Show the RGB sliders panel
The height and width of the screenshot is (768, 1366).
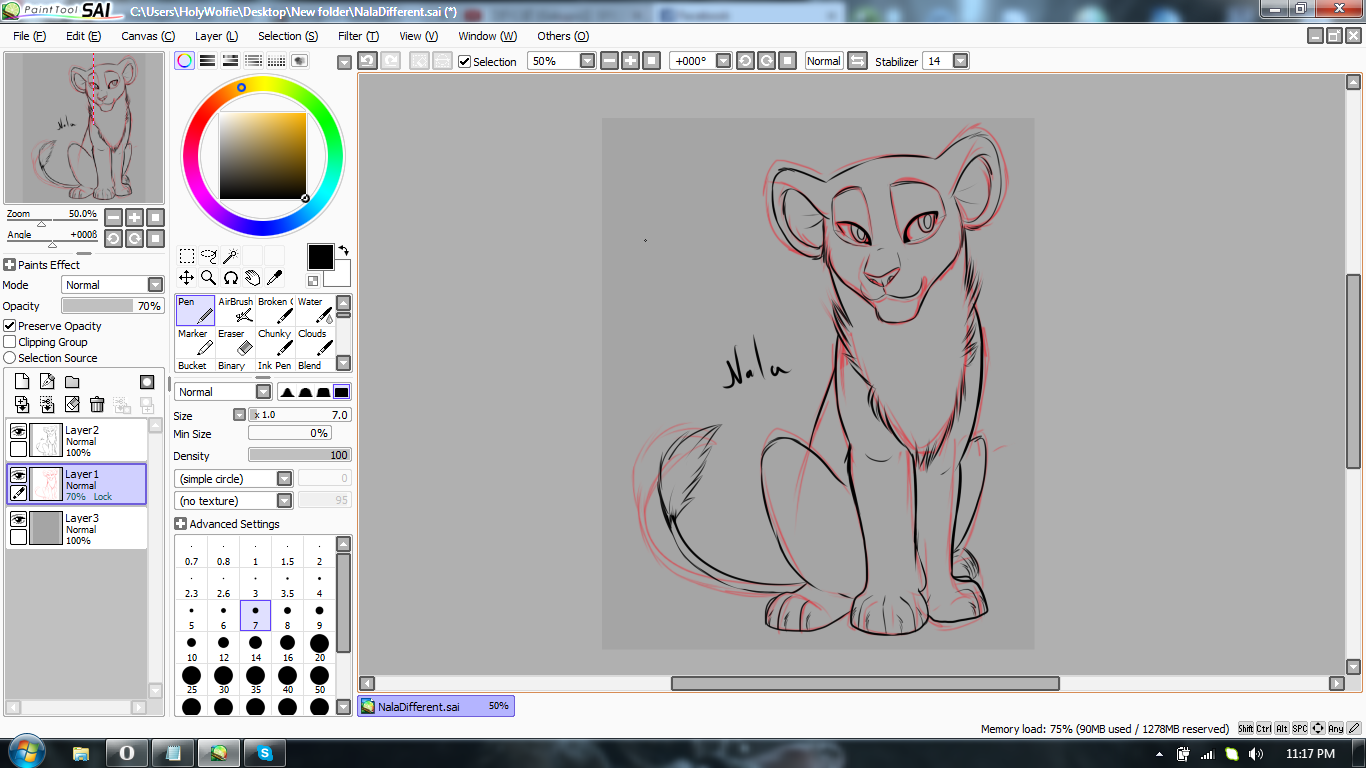point(208,61)
